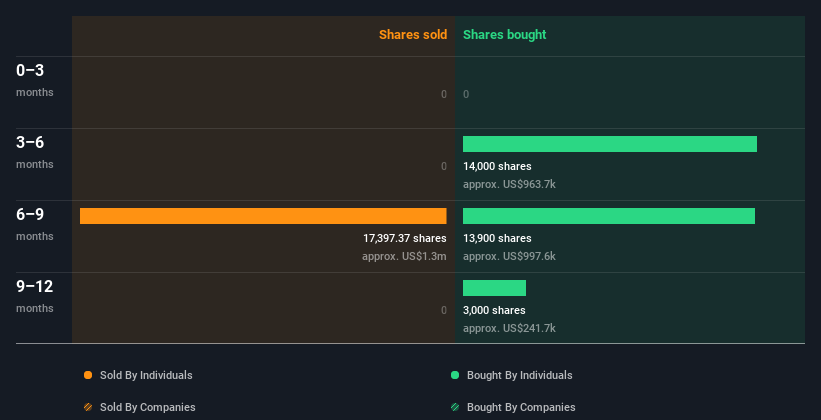Viewport: 821px width, 420px height.
Task: Click the Sold By Individuals orange legend dot
Action: pyautogui.click(x=88, y=375)
